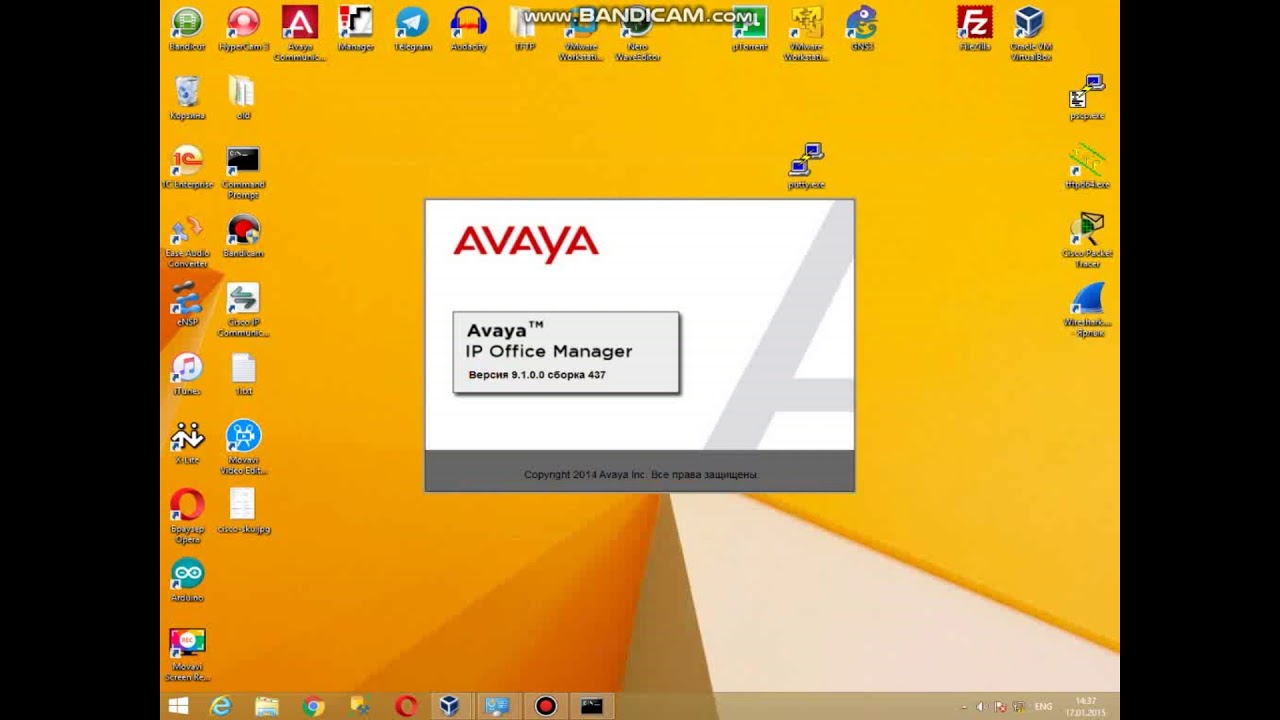The image size is (1280, 720).
Task: Select the Manager desktop shortcut
Action: point(355,29)
